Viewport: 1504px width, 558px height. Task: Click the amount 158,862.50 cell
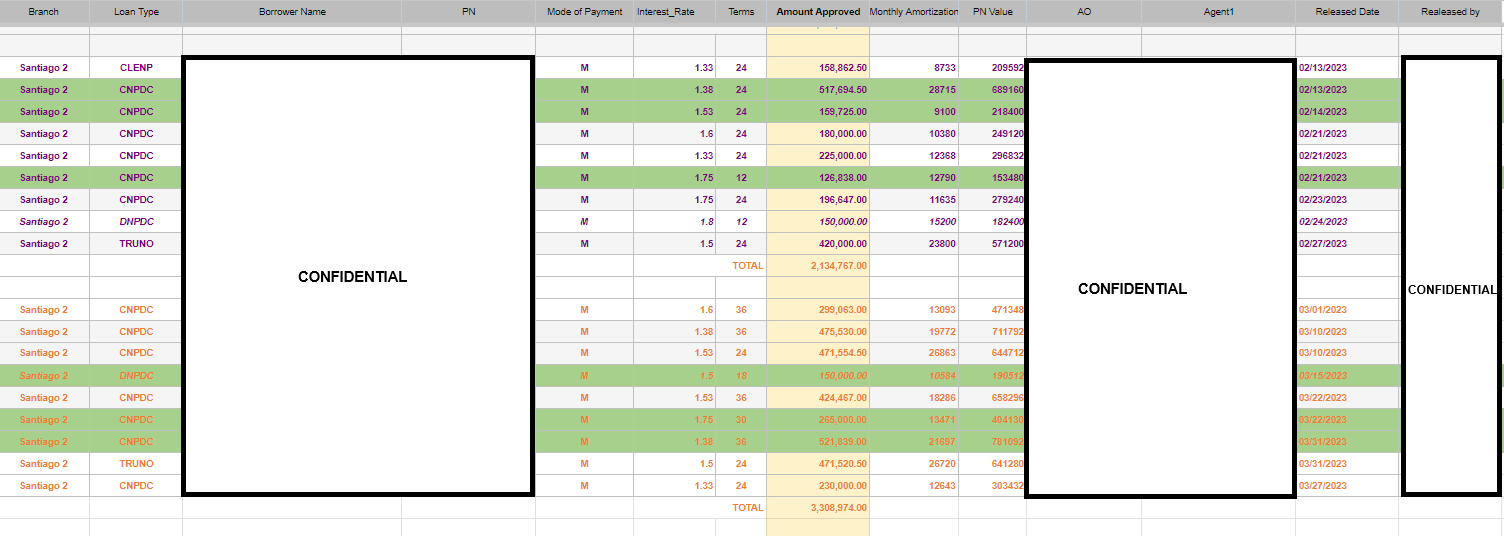point(818,68)
